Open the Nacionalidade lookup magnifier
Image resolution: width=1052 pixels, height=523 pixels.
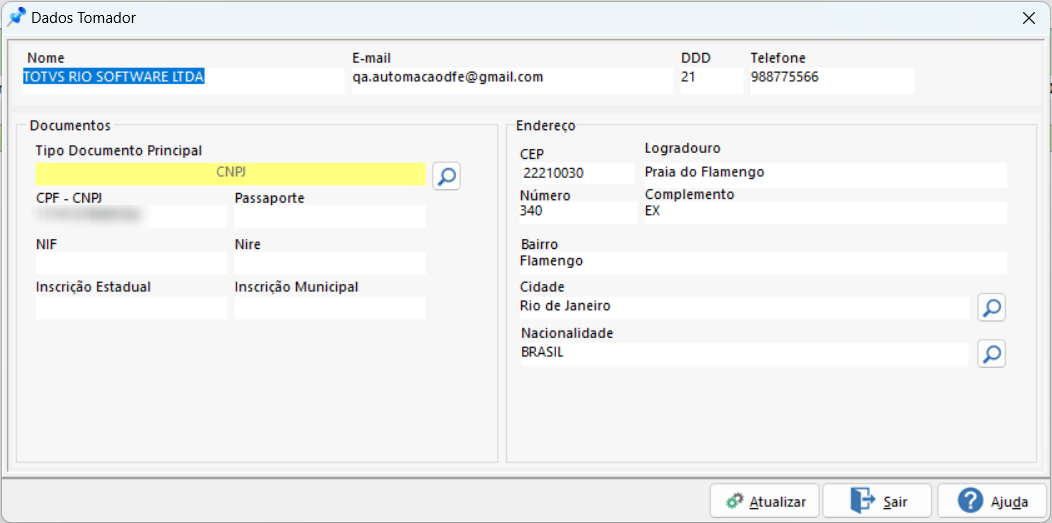[991, 353]
